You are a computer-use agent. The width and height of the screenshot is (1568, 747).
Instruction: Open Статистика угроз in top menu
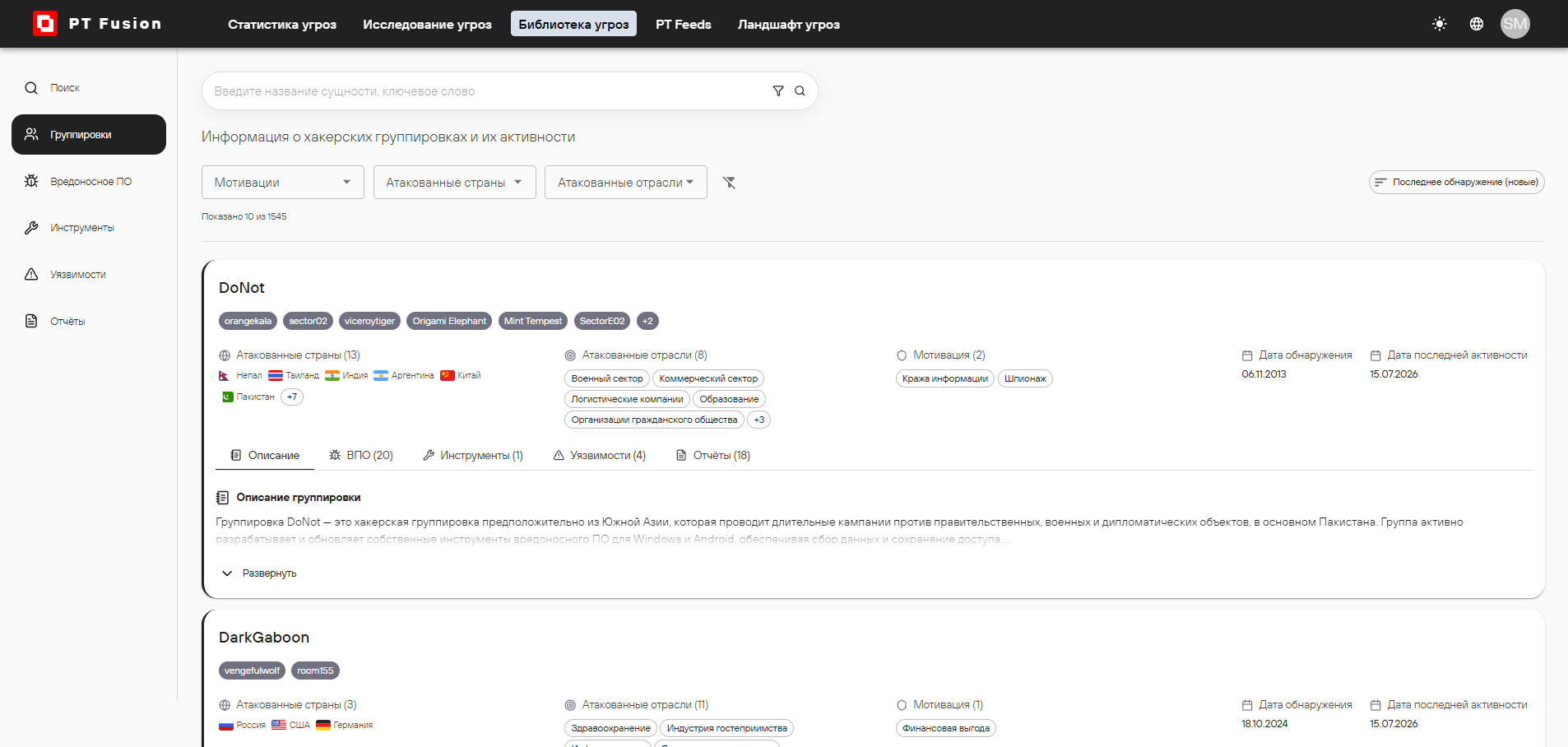coord(282,24)
